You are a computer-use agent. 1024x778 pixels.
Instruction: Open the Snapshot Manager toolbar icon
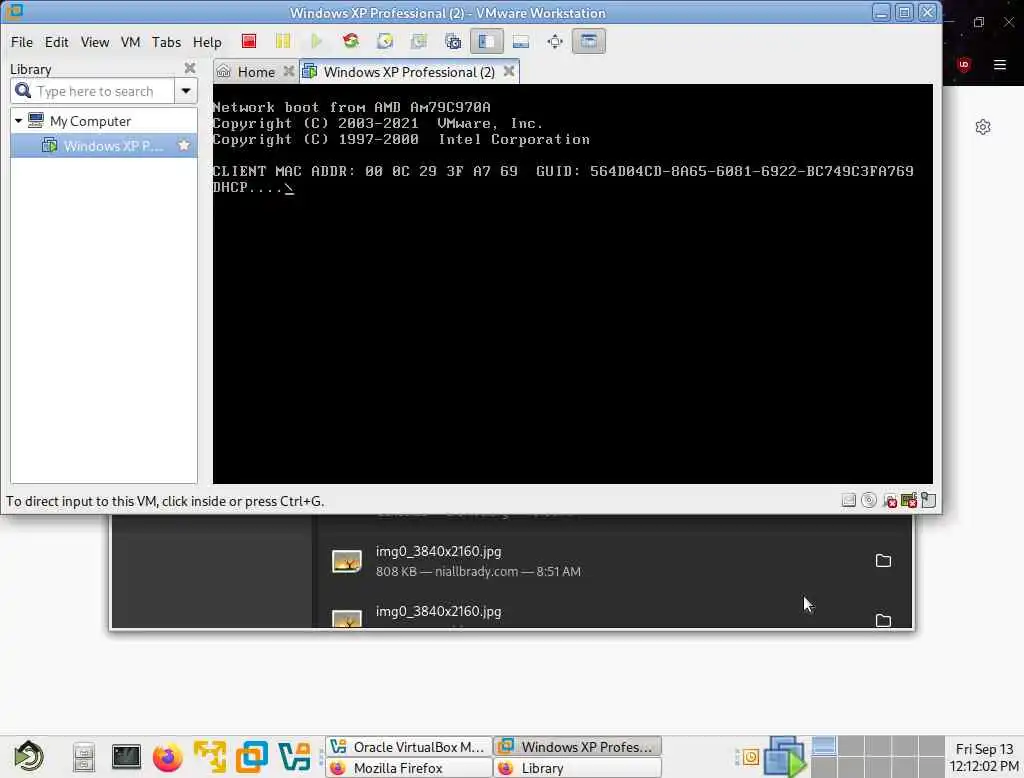tap(453, 41)
